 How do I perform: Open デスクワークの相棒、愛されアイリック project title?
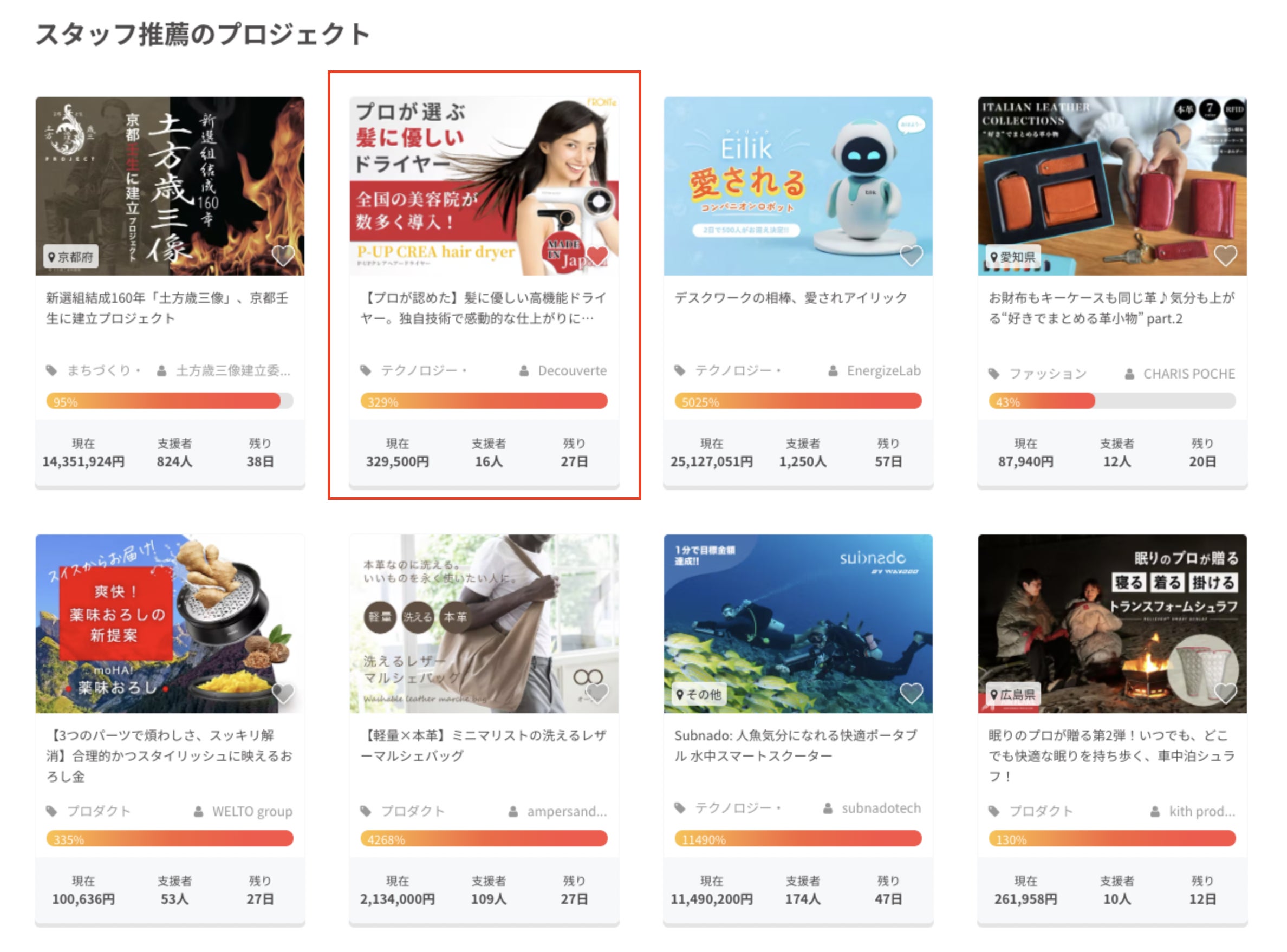(x=791, y=298)
